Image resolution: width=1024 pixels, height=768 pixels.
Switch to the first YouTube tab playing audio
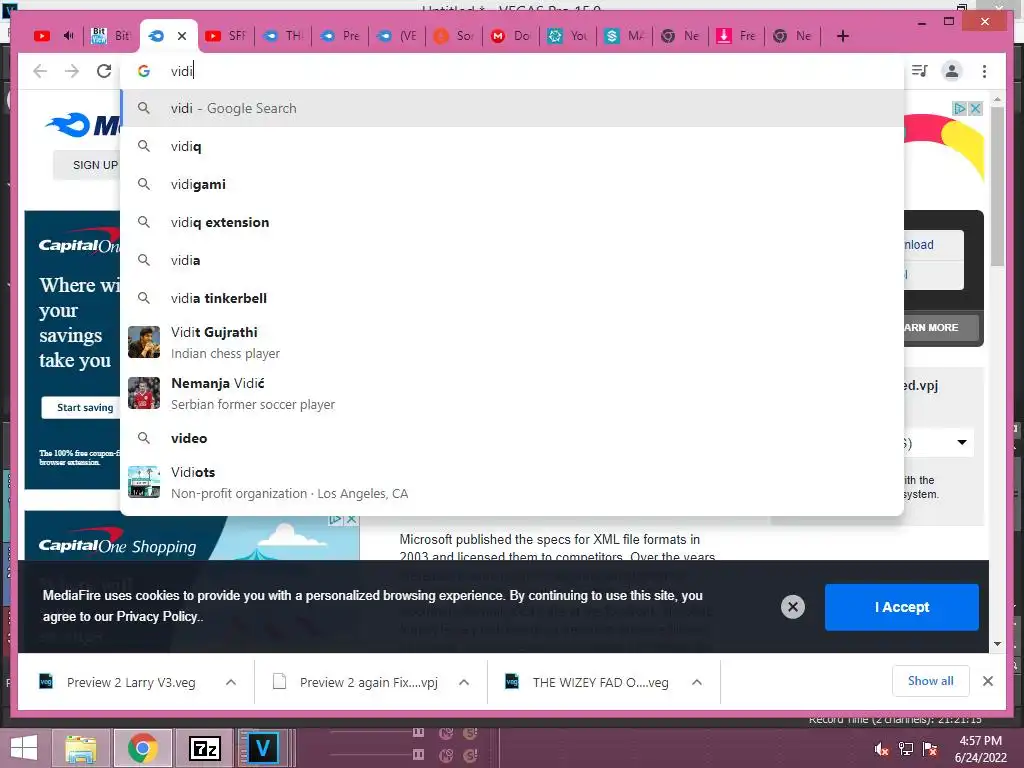click(x=42, y=36)
